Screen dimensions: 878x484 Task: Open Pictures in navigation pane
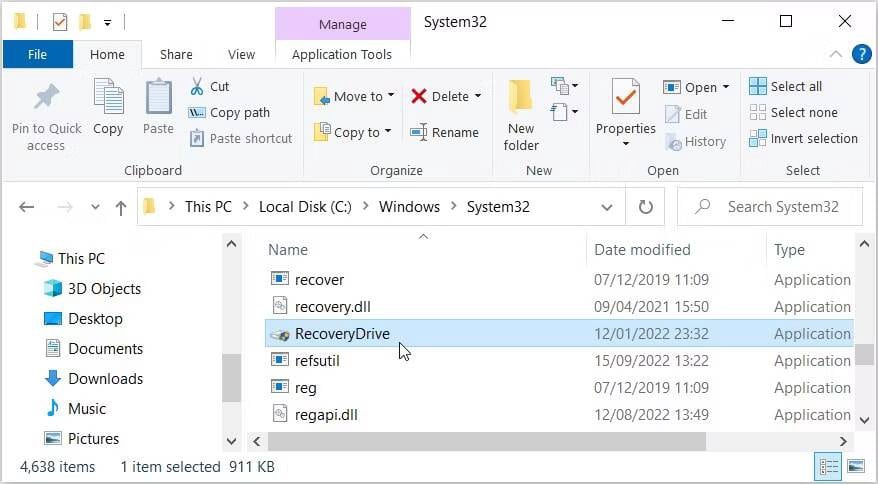click(x=94, y=438)
